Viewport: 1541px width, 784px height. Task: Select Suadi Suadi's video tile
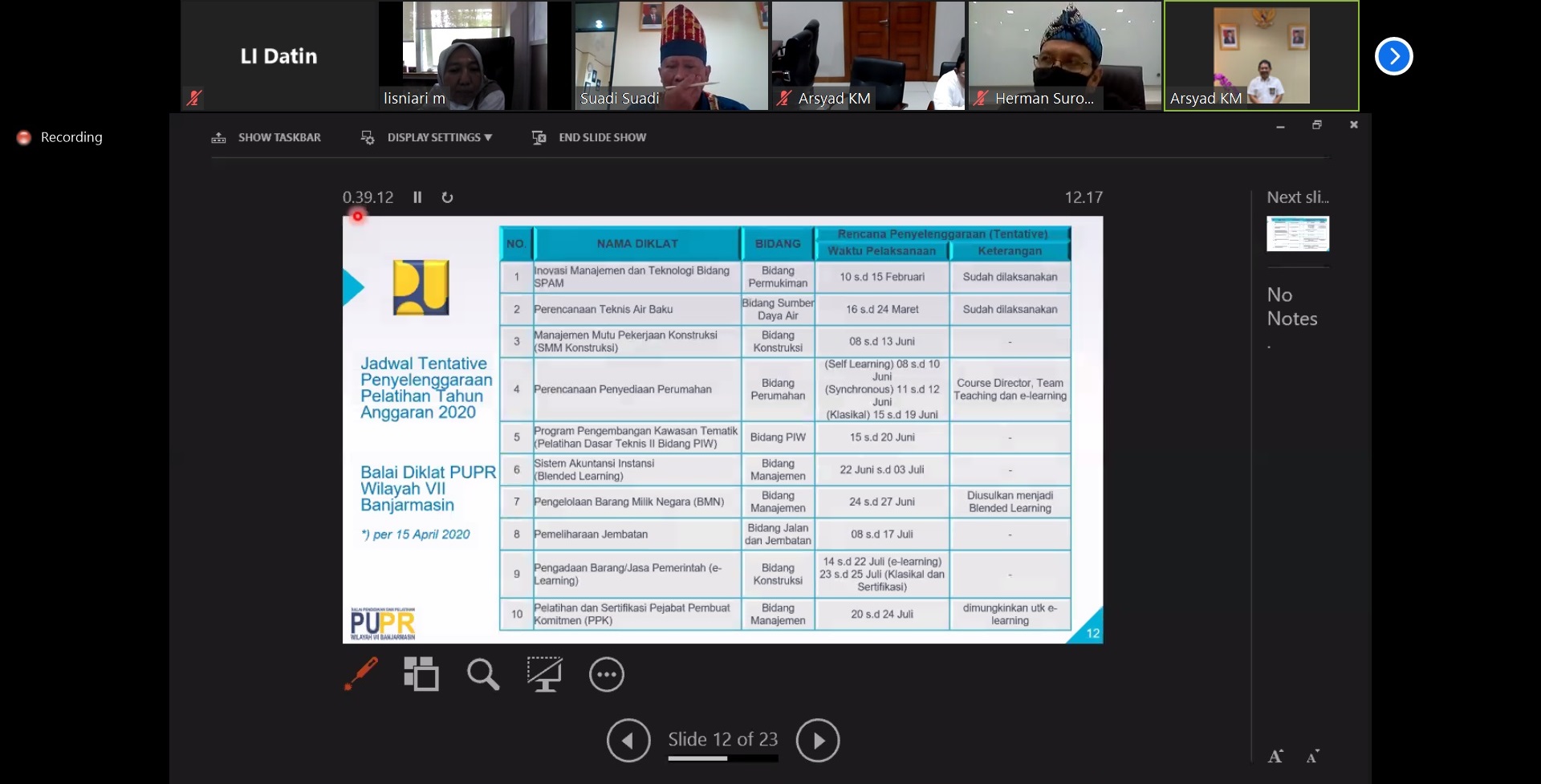pos(671,56)
